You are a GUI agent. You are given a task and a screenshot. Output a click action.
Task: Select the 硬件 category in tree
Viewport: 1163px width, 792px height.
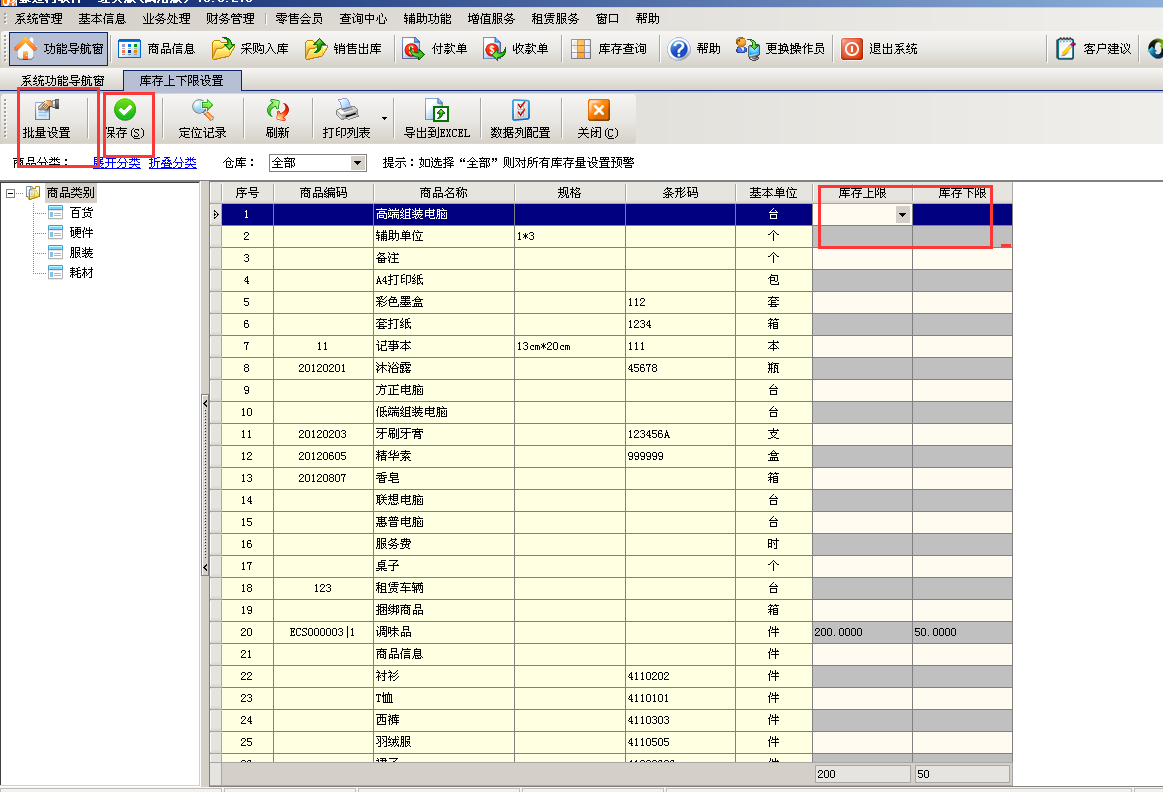point(81,233)
